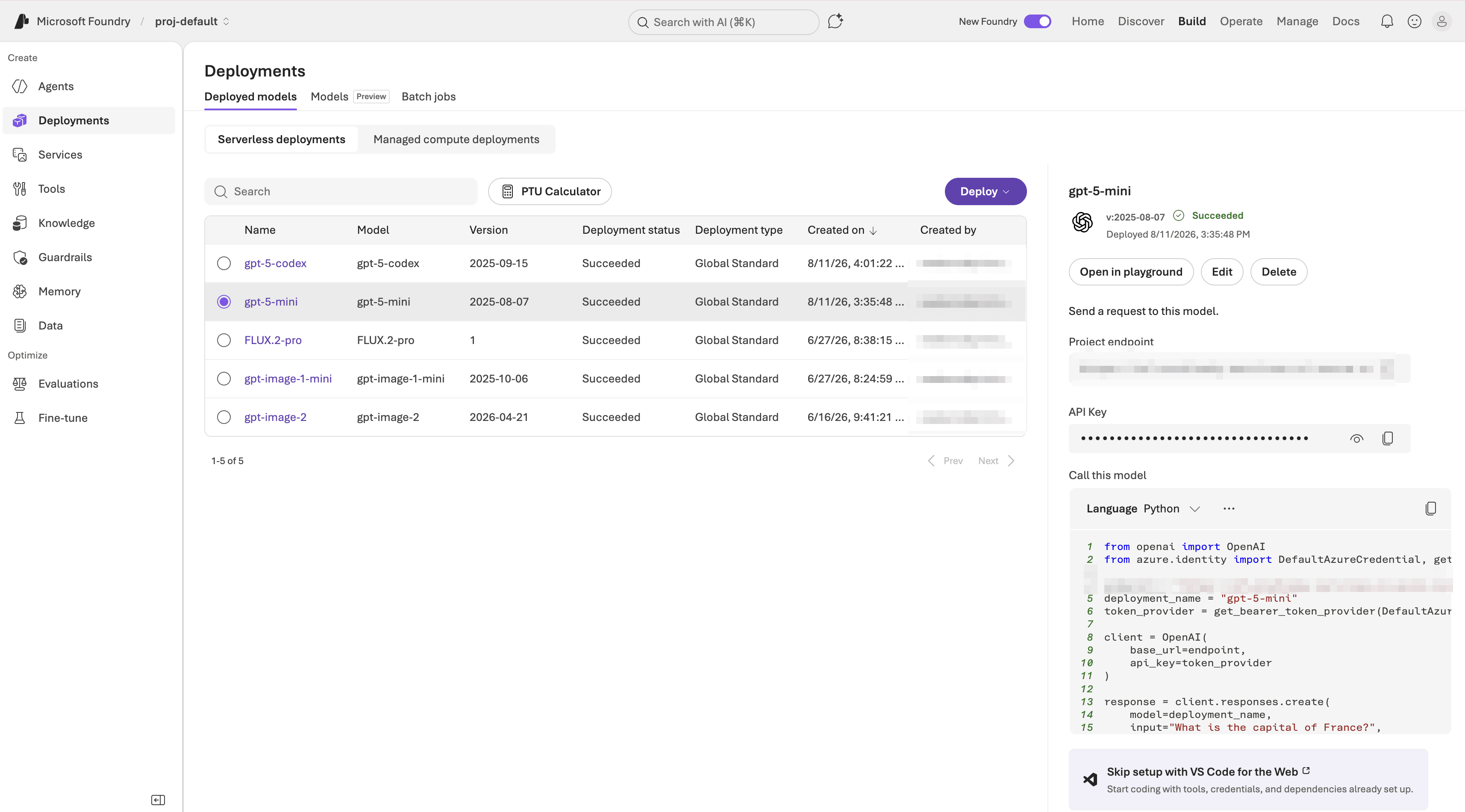Screen dimensions: 1465x812
Task: Copy the code sample to clipboard
Action: click(x=1431, y=508)
